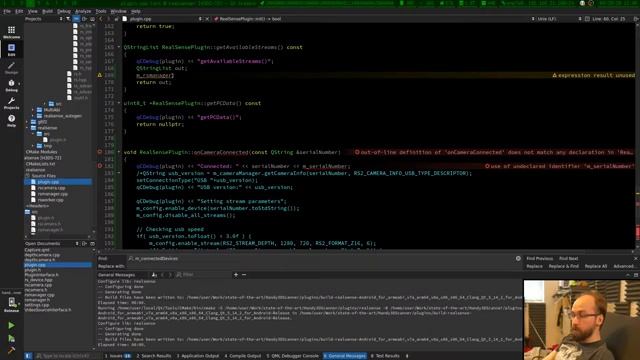
Task: Click Find Next button
Action: click(x=569, y=258)
